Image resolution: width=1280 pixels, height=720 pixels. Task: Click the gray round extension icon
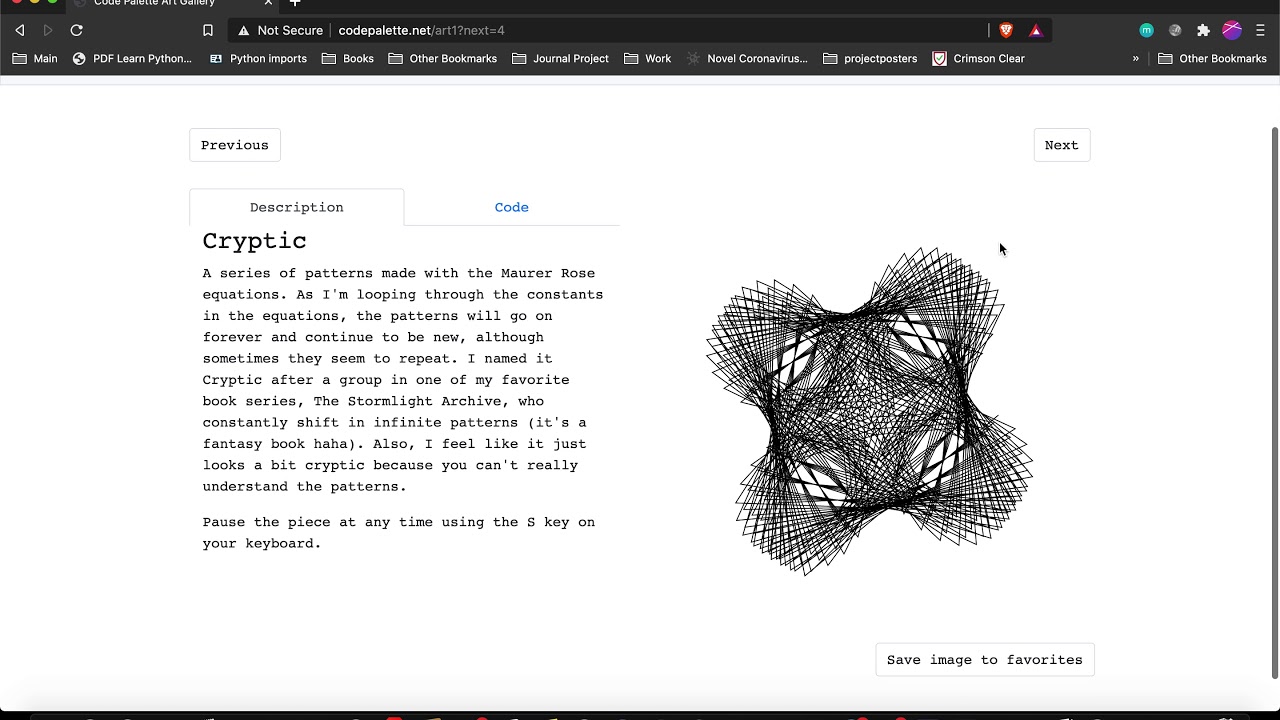pos(1175,30)
